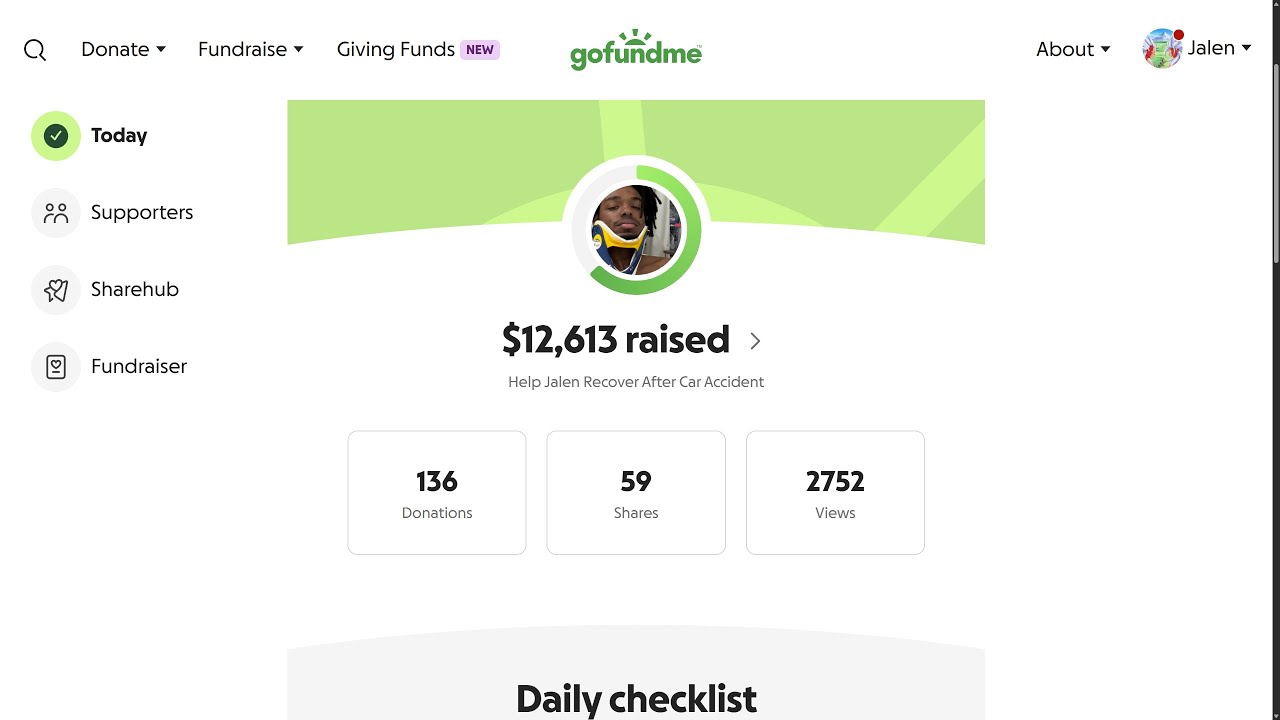Open Supporters people icon
Viewport: 1280px width, 720px height.
click(56, 213)
